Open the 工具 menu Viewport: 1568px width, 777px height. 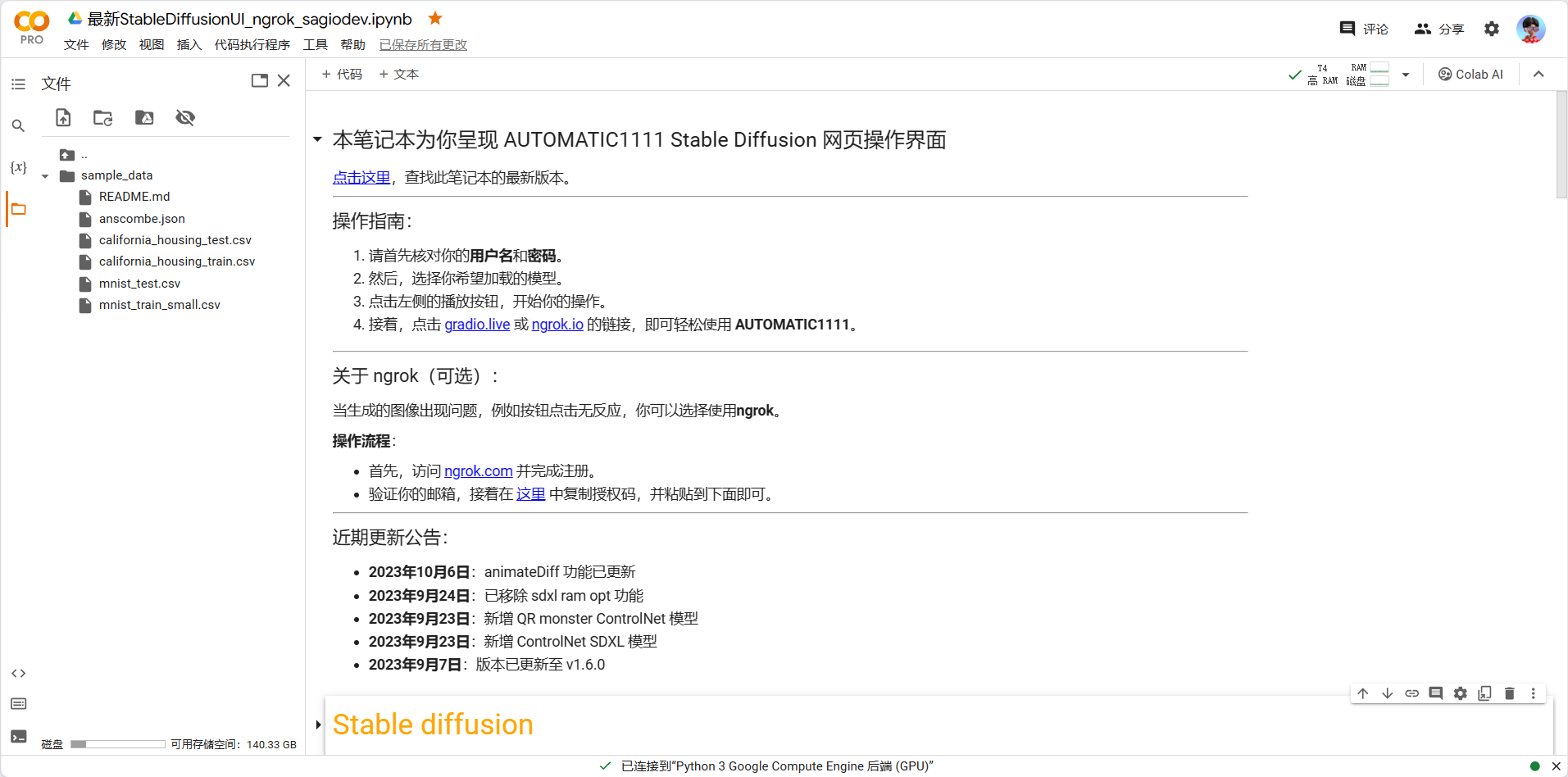pos(315,45)
